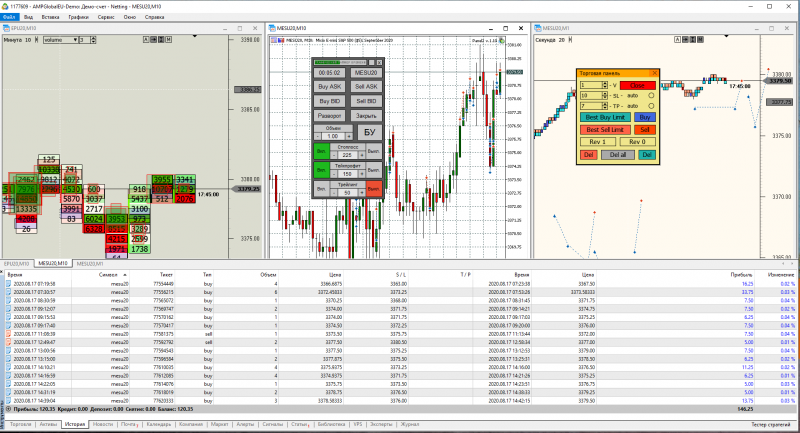Click the stepper next to value 3 in EPU20 chart
Image resolution: width=800 pixels, height=433 pixels.
point(93,40)
